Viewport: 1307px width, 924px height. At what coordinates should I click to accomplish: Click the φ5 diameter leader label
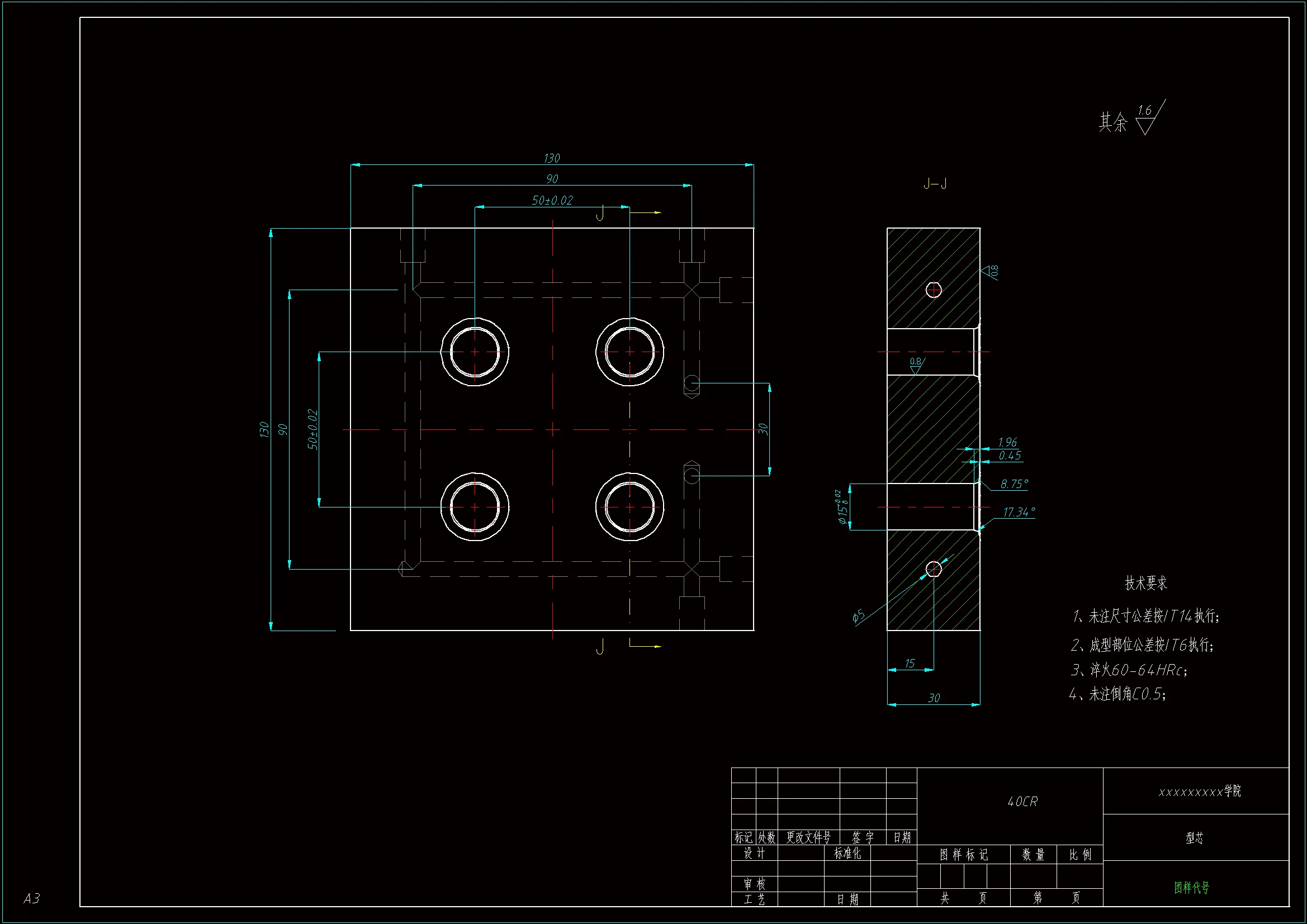[x=859, y=616]
